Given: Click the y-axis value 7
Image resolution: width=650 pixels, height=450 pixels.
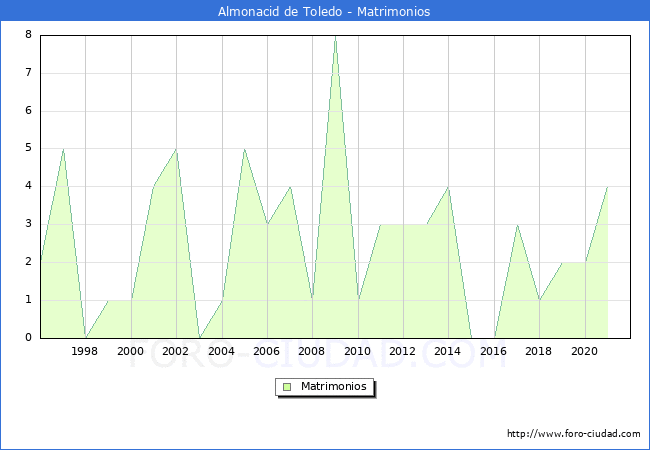Looking at the screenshot, I should tap(28, 73).
